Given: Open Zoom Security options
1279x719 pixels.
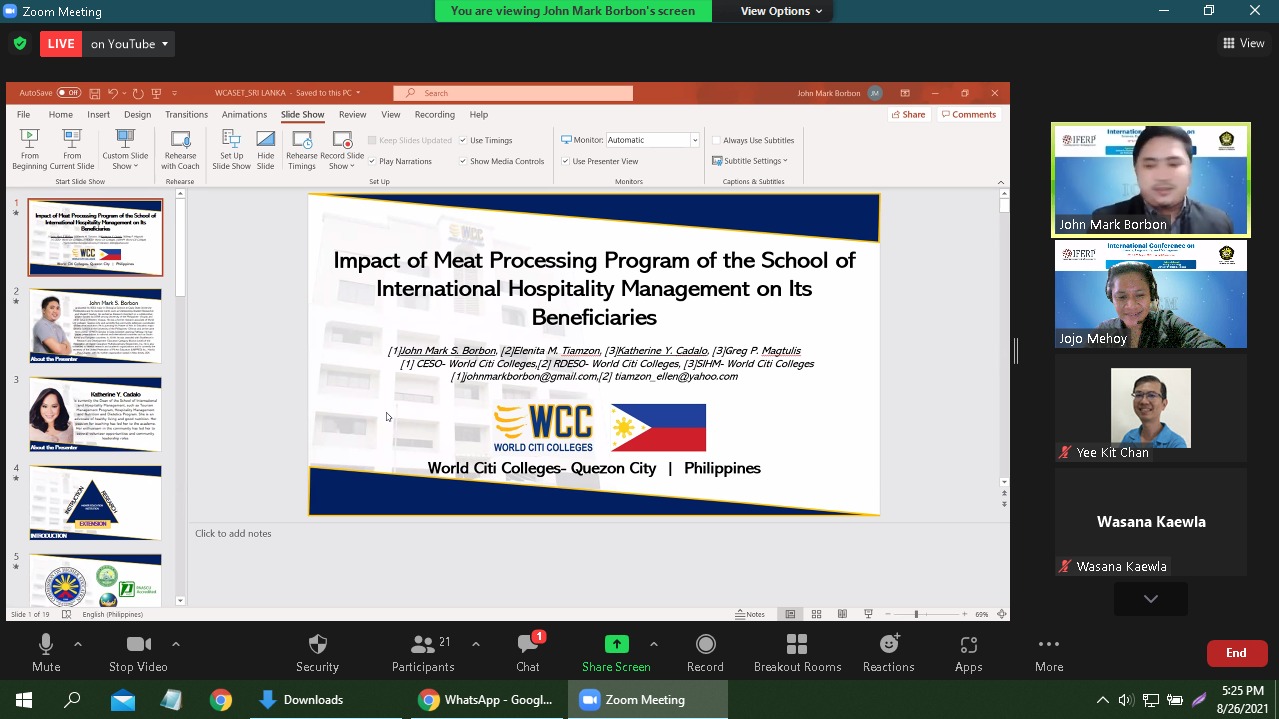Looking at the screenshot, I should [317, 653].
